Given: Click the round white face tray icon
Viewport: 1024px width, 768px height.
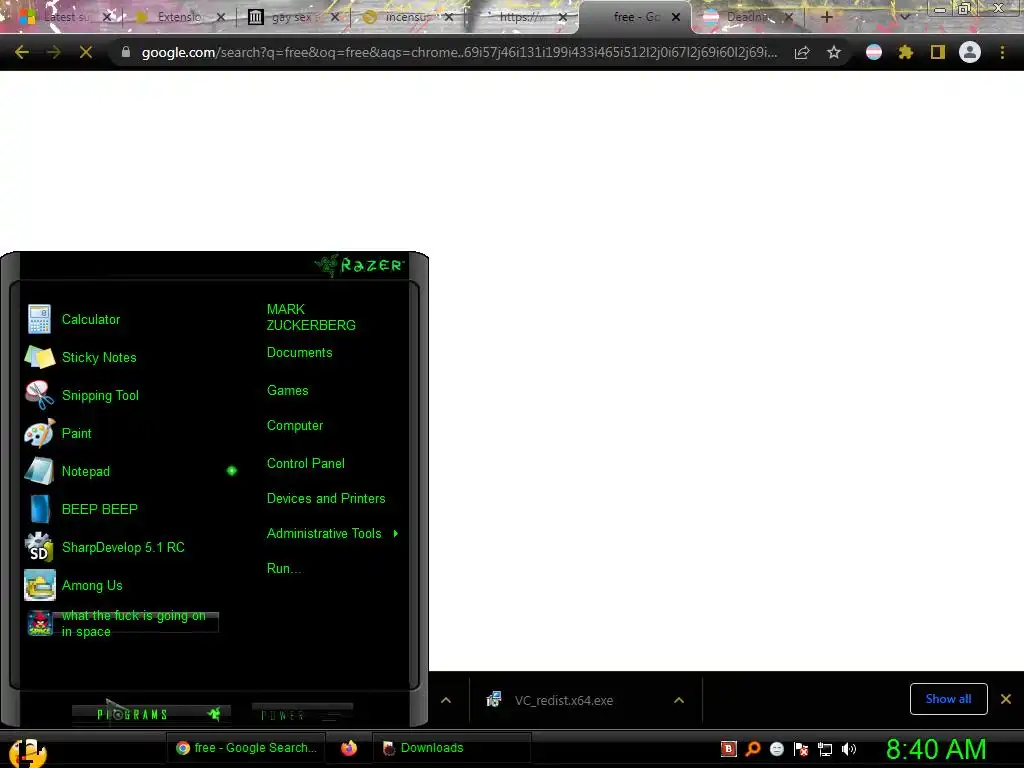Looking at the screenshot, I should 776,749.
